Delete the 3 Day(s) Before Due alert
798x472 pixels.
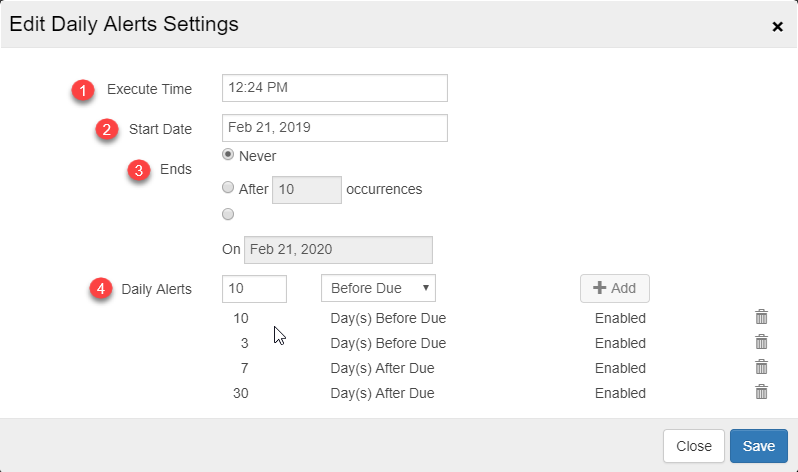point(761,343)
